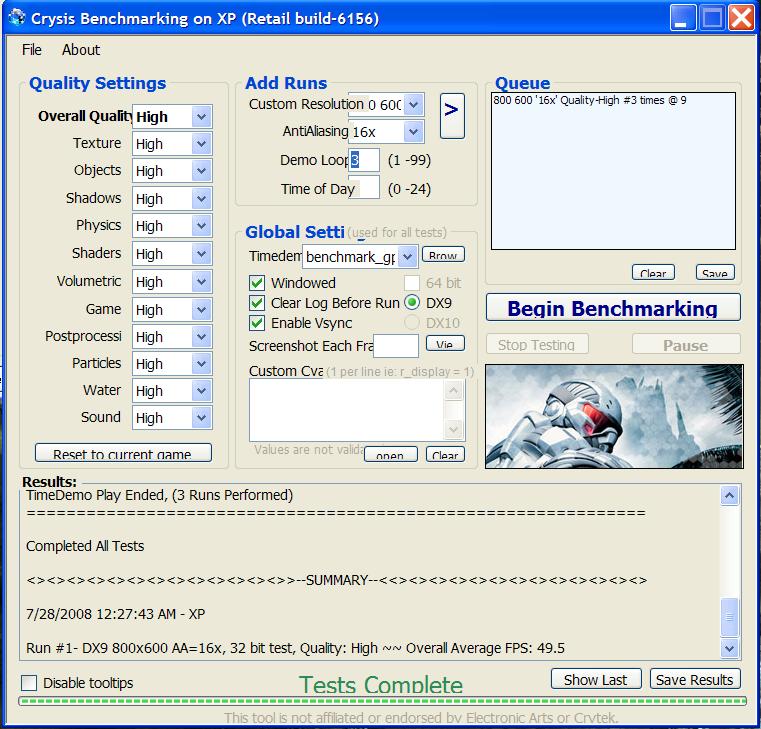Expand the Game quality dropdown
The width and height of the screenshot is (761, 729).
tap(201, 310)
